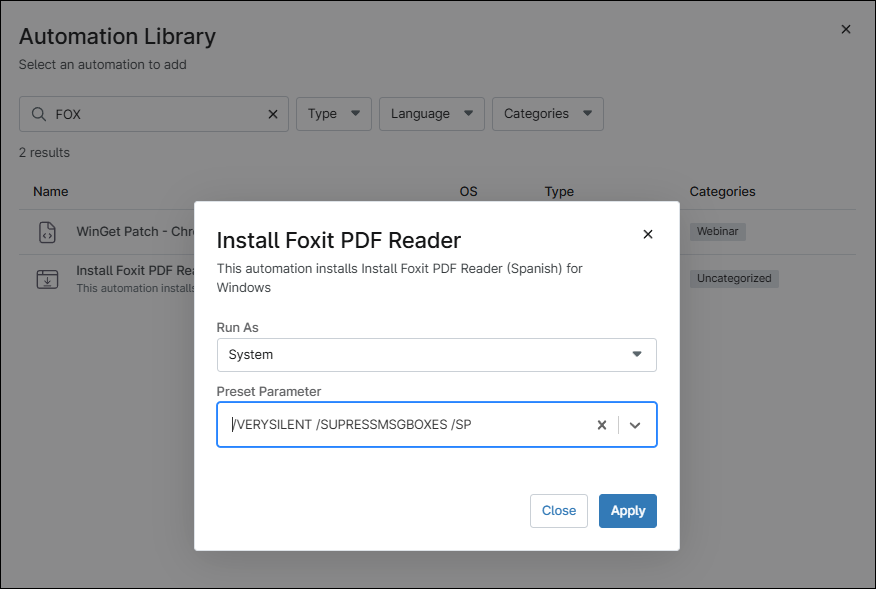The width and height of the screenshot is (876, 589).
Task: Close the Automation Library panel
Action: (845, 29)
